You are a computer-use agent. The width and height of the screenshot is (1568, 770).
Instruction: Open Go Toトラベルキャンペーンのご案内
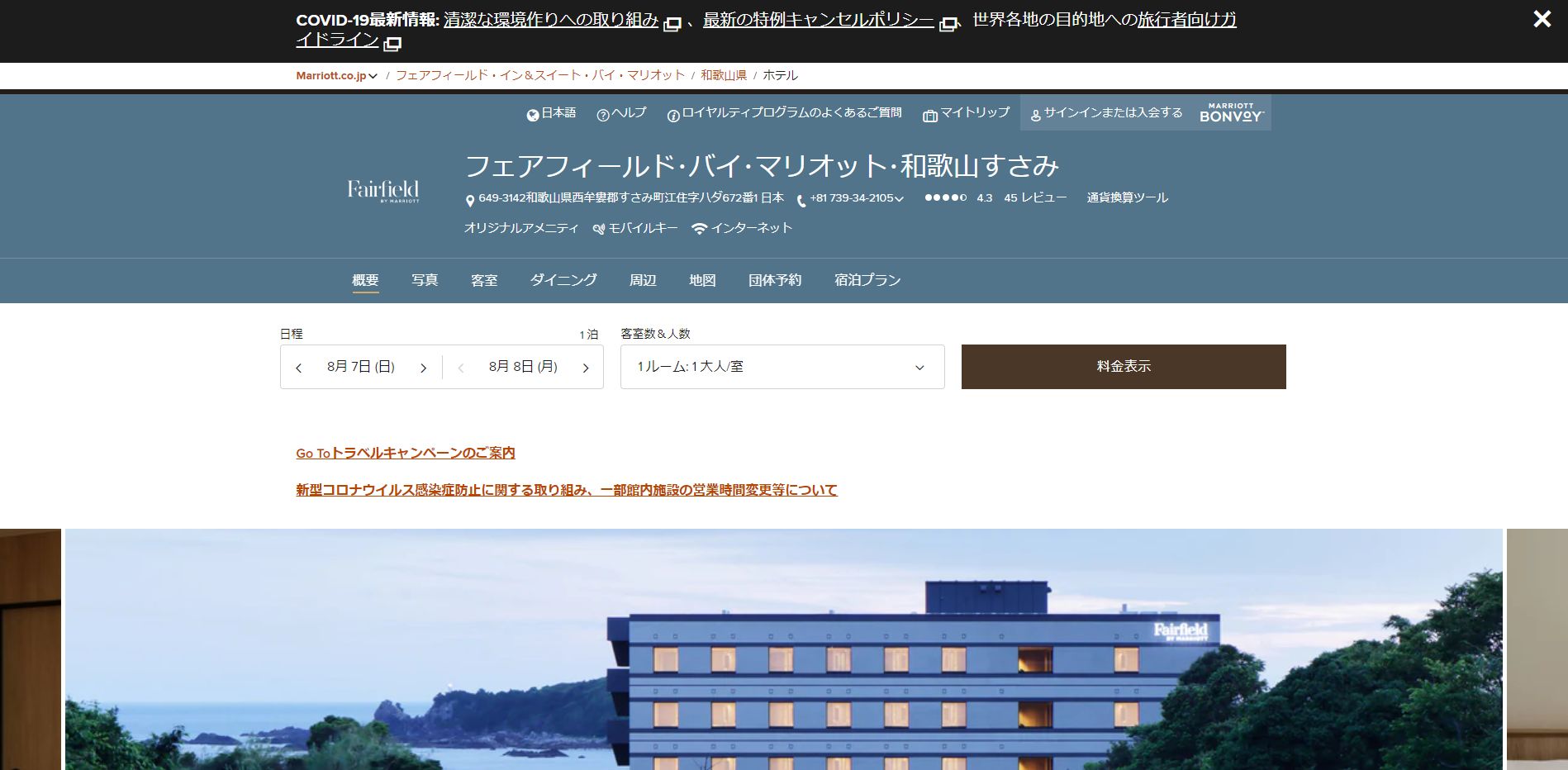coord(406,453)
